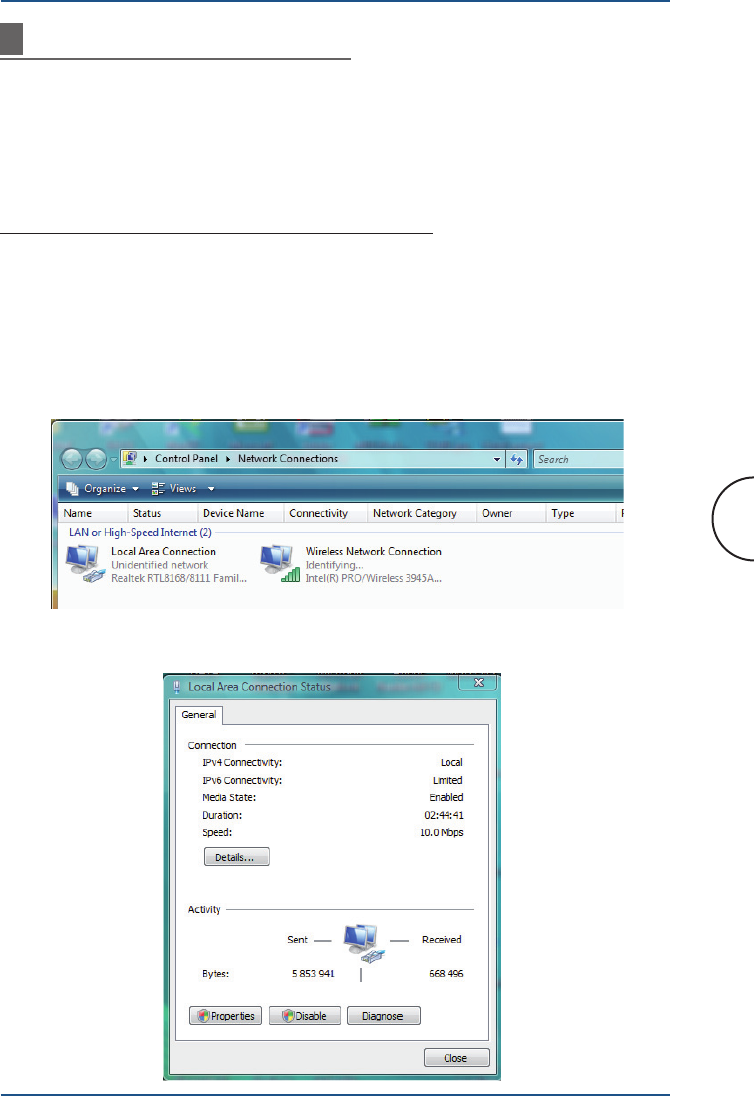
Task: Click the Disable button
Action: point(305,1016)
